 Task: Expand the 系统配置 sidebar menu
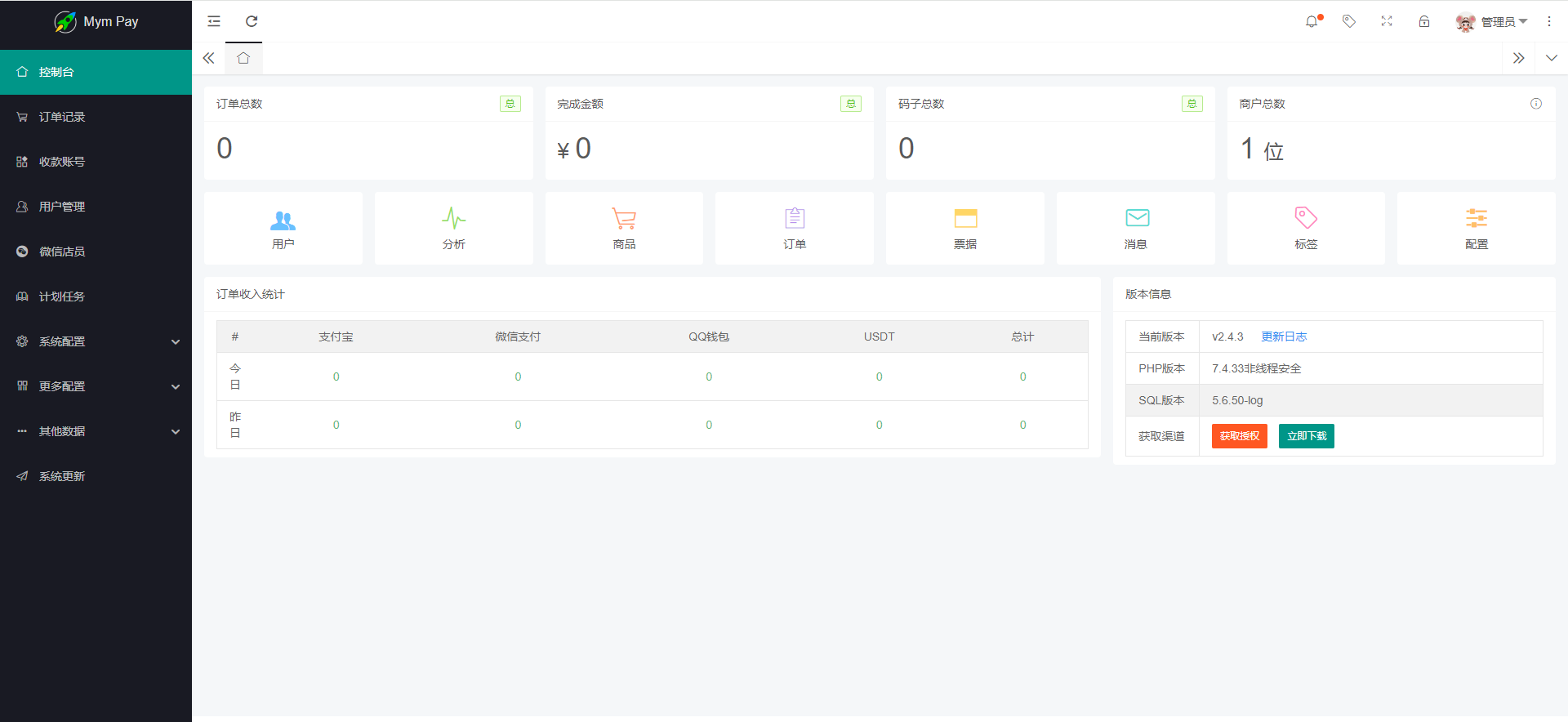click(x=96, y=341)
